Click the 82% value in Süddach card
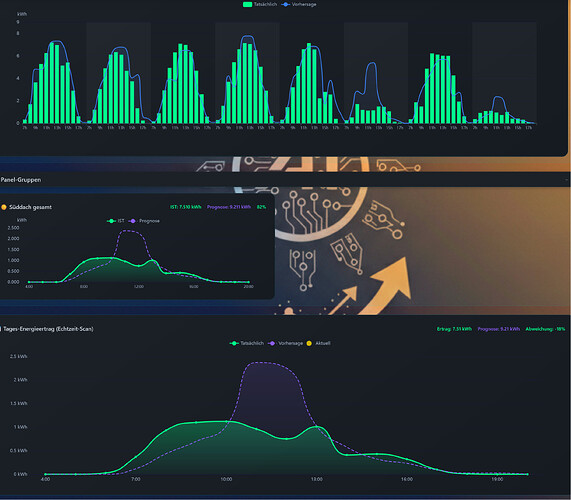 pos(261,207)
